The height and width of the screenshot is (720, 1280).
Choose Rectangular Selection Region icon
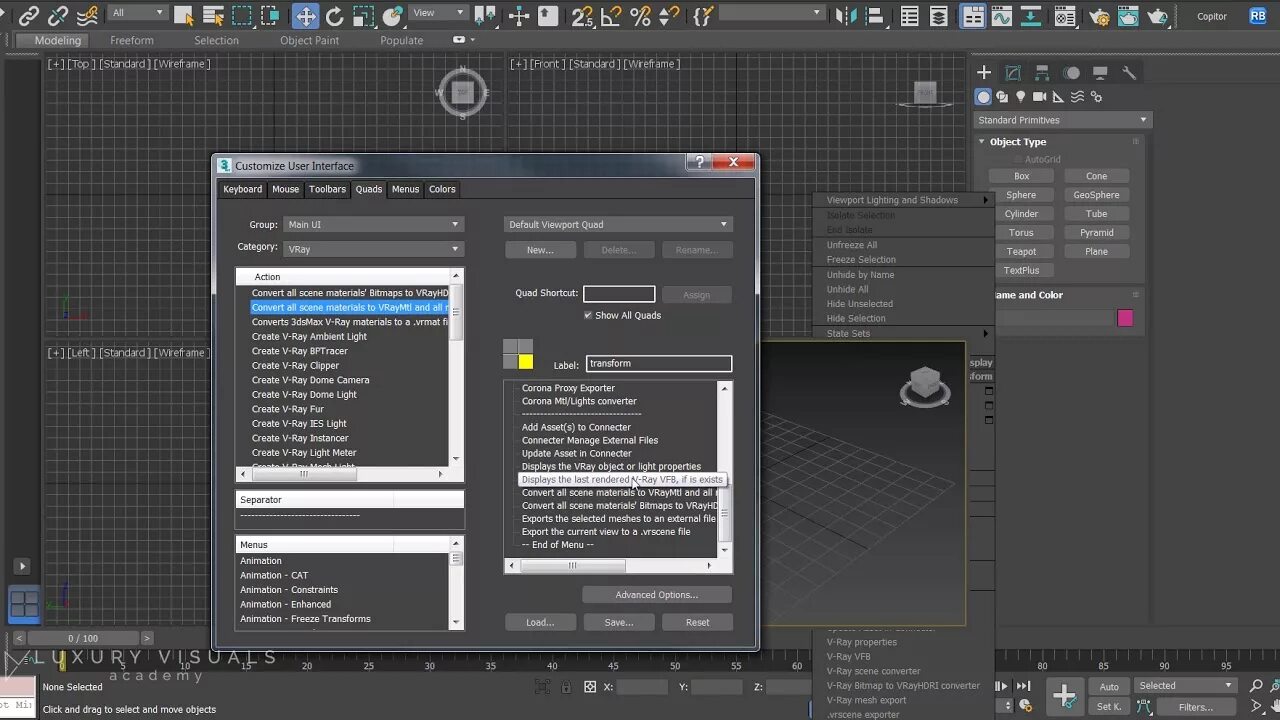coord(242,15)
